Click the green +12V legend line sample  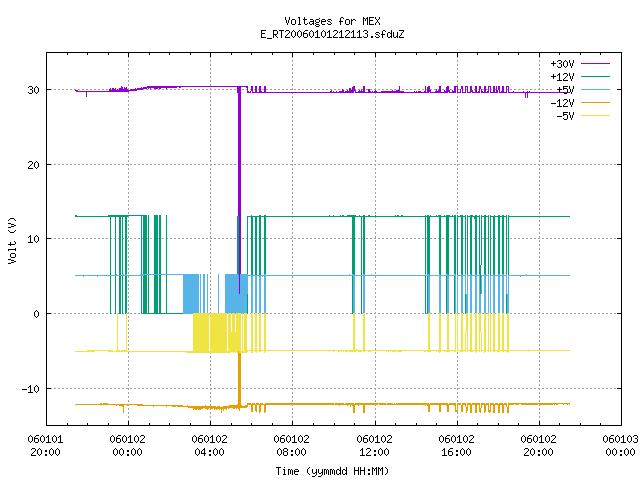(595, 76)
